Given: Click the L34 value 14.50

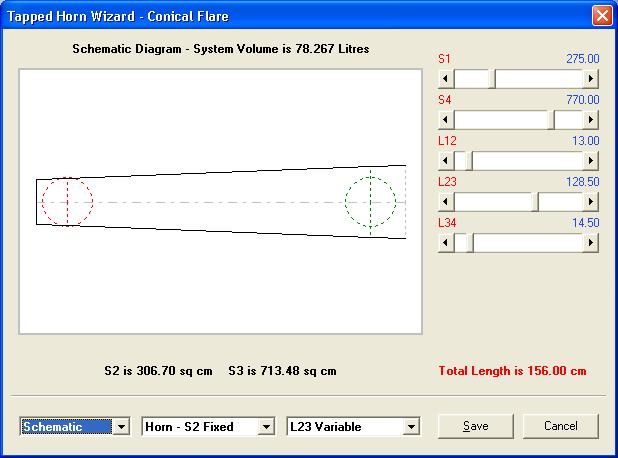Looking at the screenshot, I should click(x=585, y=223).
